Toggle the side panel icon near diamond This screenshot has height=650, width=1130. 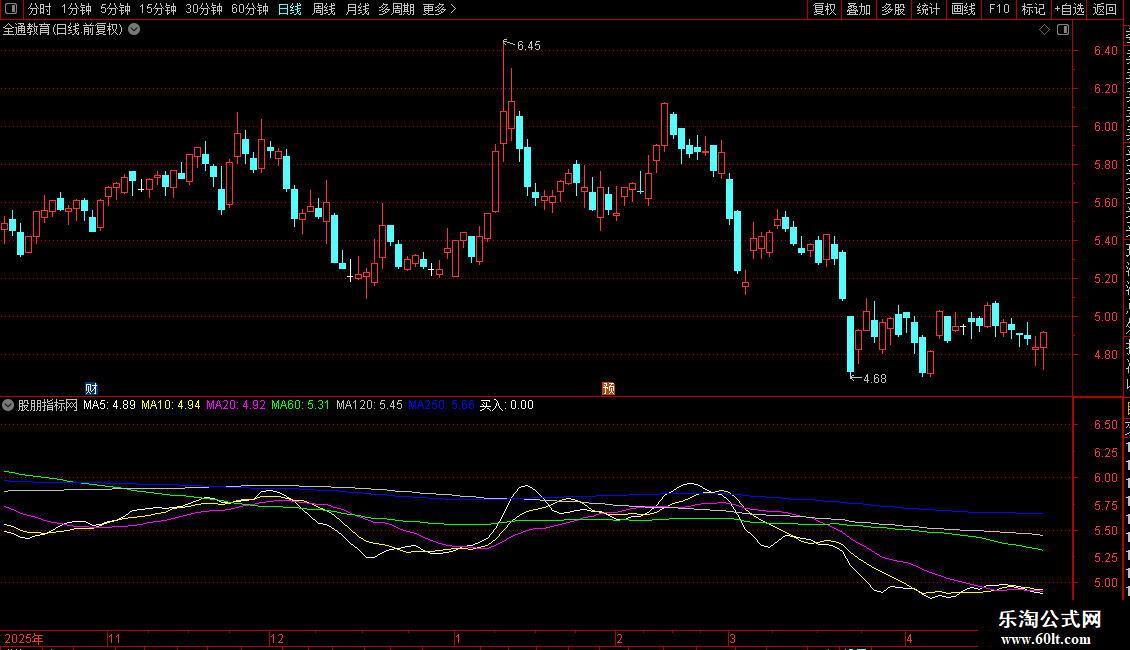[1063, 30]
